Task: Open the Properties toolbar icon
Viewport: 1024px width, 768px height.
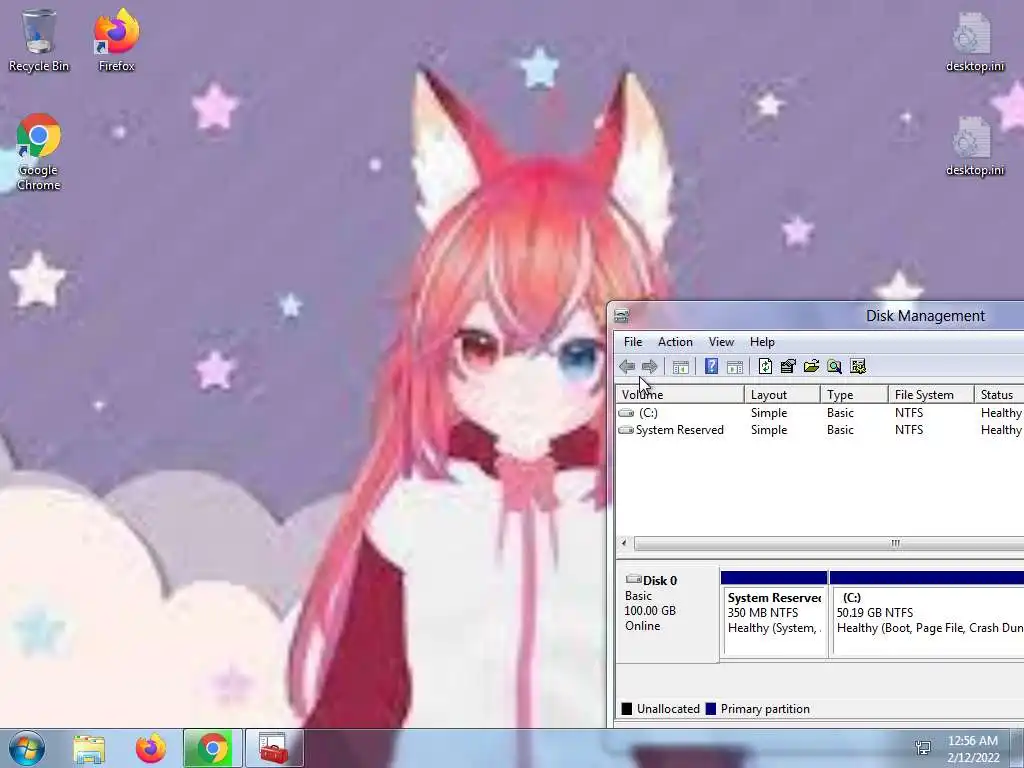Action: click(788, 366)
